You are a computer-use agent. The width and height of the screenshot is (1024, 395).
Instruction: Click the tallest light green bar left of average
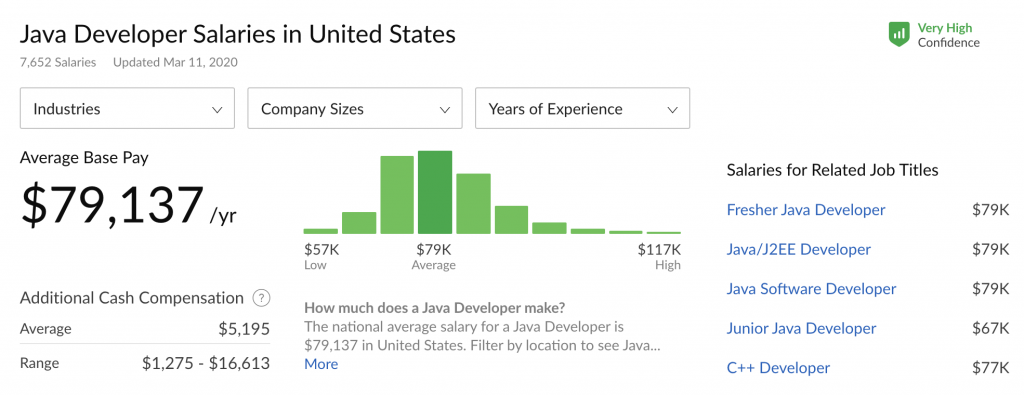pos(397,195)
